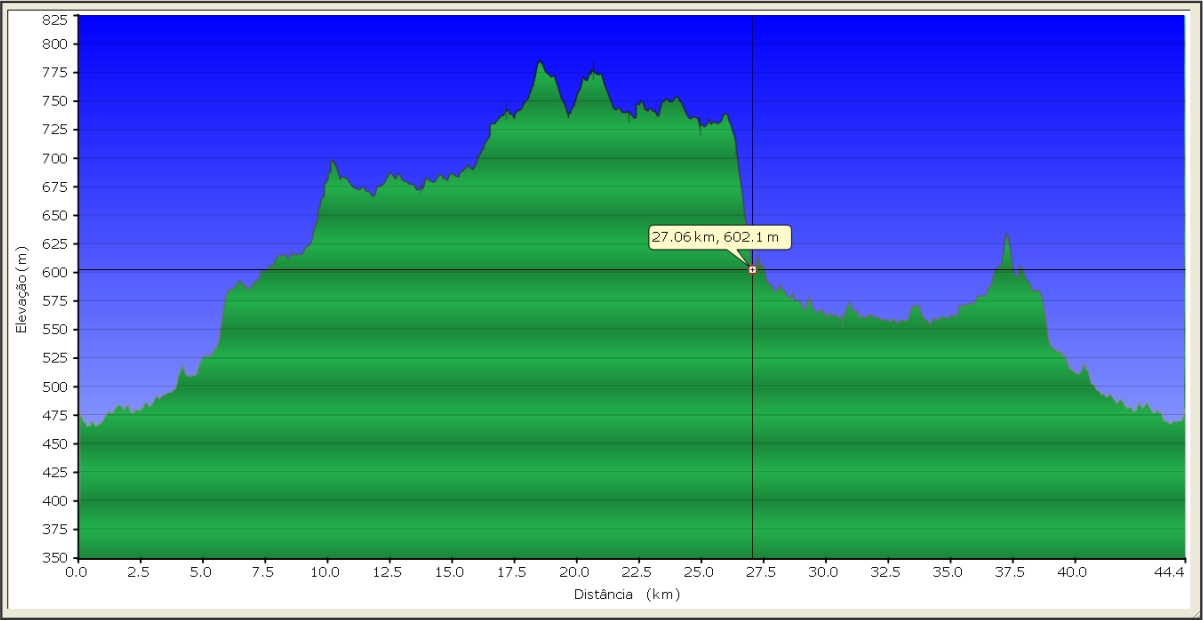This screenshot has width=1203, height=620.
Task: Click the 0.0 distance axis label
Action: click(77, 573)
